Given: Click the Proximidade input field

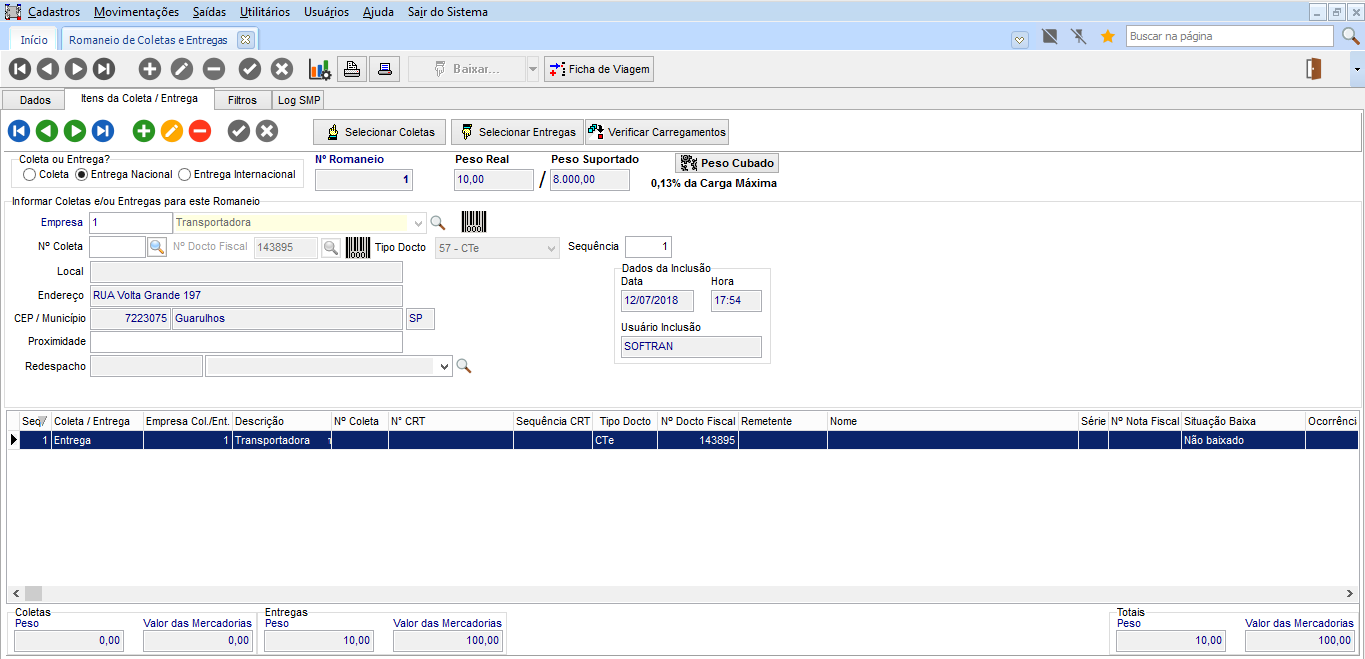Looking at the screenshot, I should pyautogui.click(x=246, y=342).
